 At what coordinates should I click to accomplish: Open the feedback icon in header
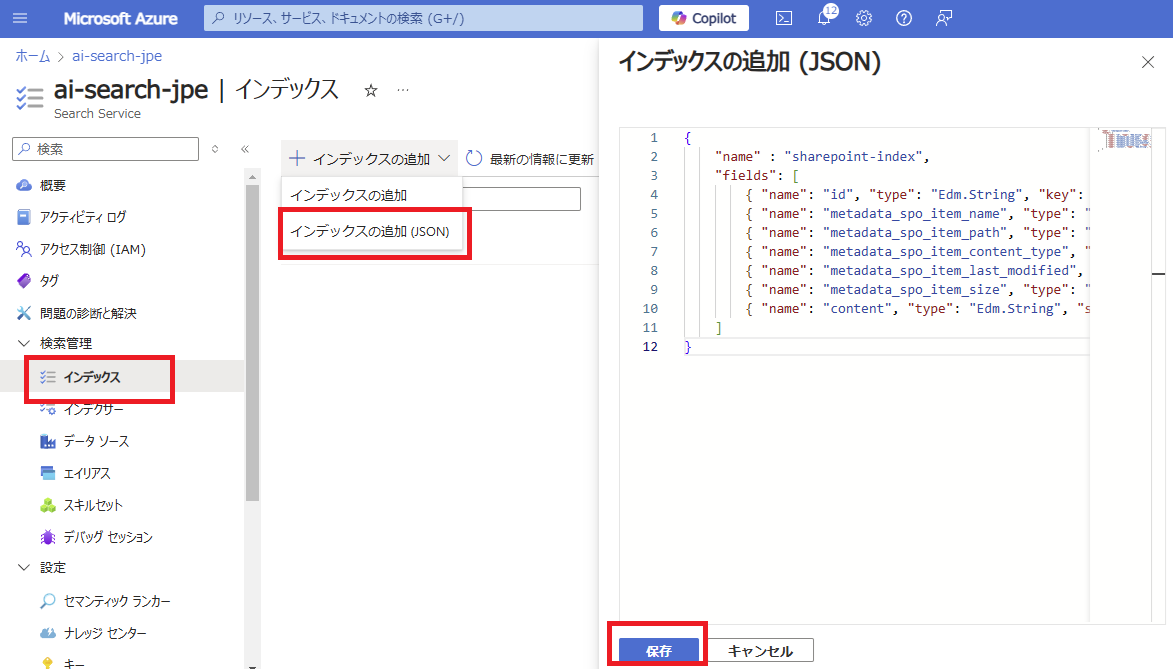(943, 18)
